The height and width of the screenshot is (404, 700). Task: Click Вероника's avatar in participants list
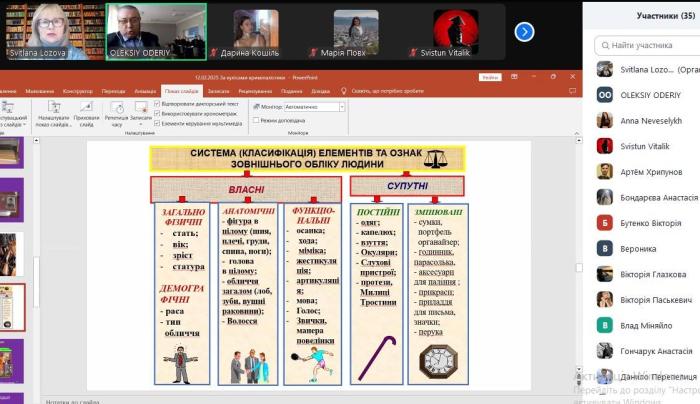[605, 248]
